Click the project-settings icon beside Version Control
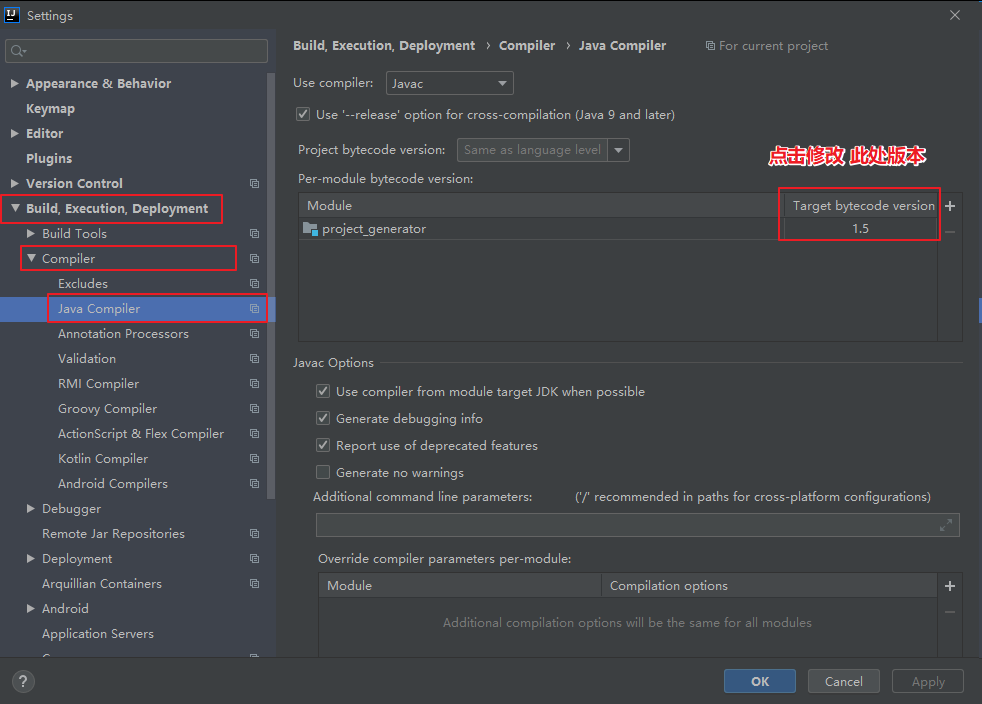This screenshot has height=704, width=982. (254, 183)
